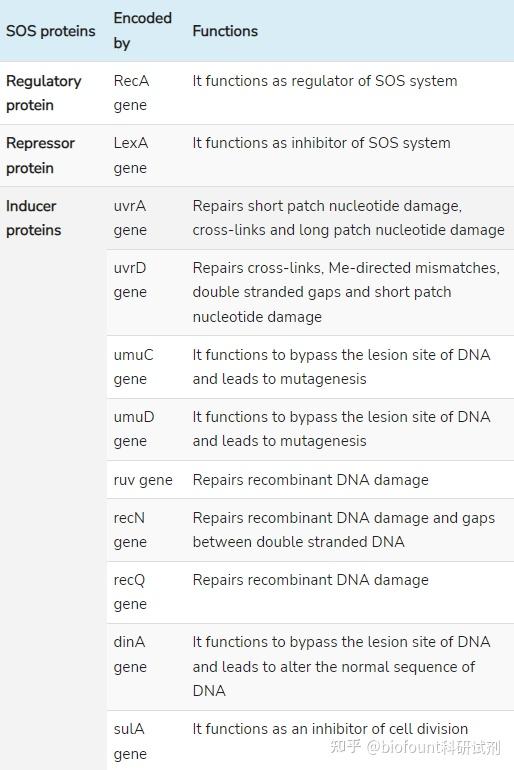Click the biofount watermark text
The width and height of the screenshot is (514, 770).
click(x=415, y=747)
